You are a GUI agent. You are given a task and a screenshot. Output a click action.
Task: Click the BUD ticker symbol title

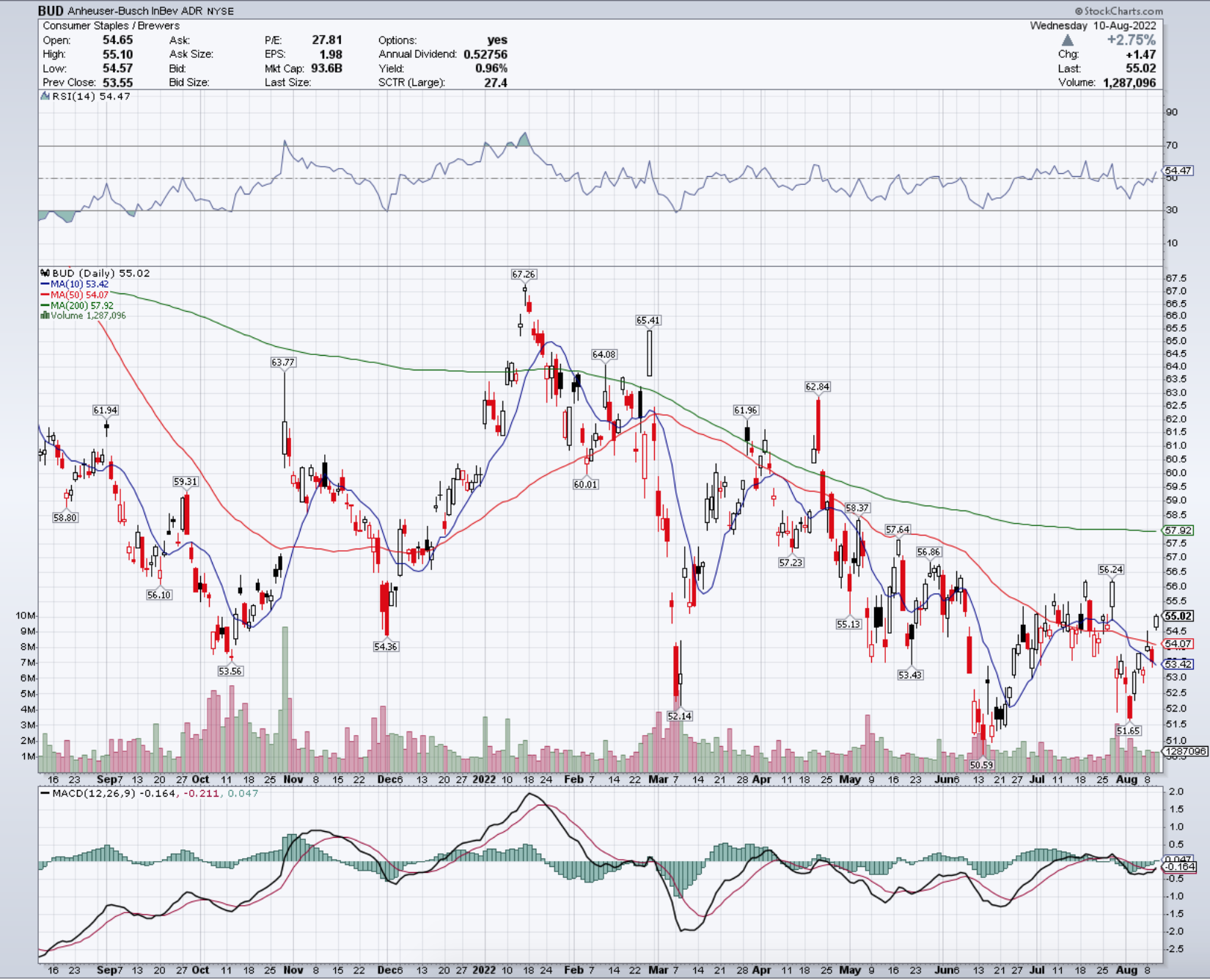pyautogui.click(x=51, y=11)
